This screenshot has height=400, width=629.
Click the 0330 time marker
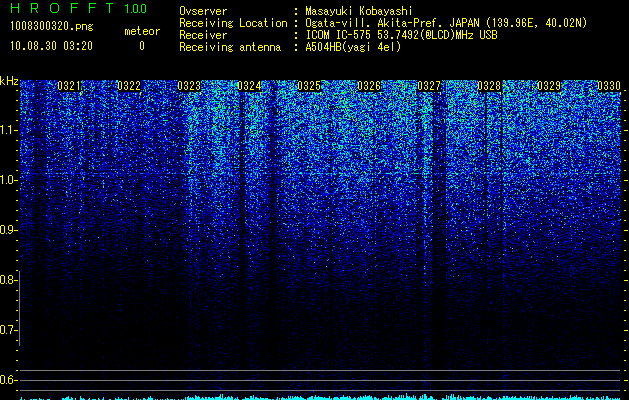609,86
